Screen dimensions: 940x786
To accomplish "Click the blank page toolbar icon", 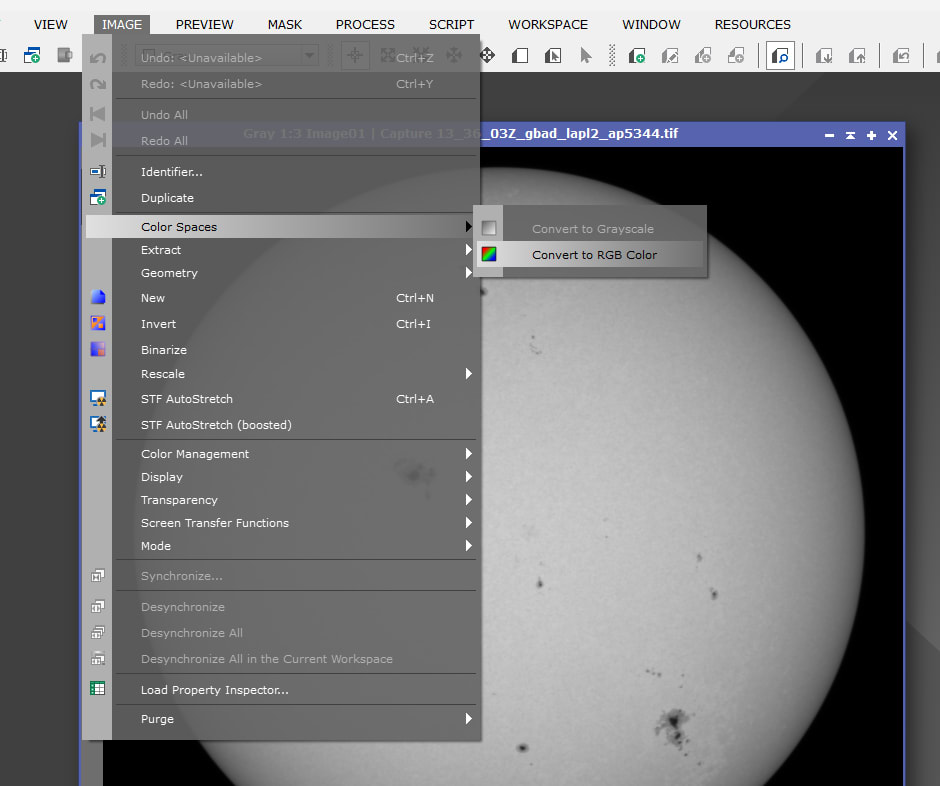I will [520, 56].
